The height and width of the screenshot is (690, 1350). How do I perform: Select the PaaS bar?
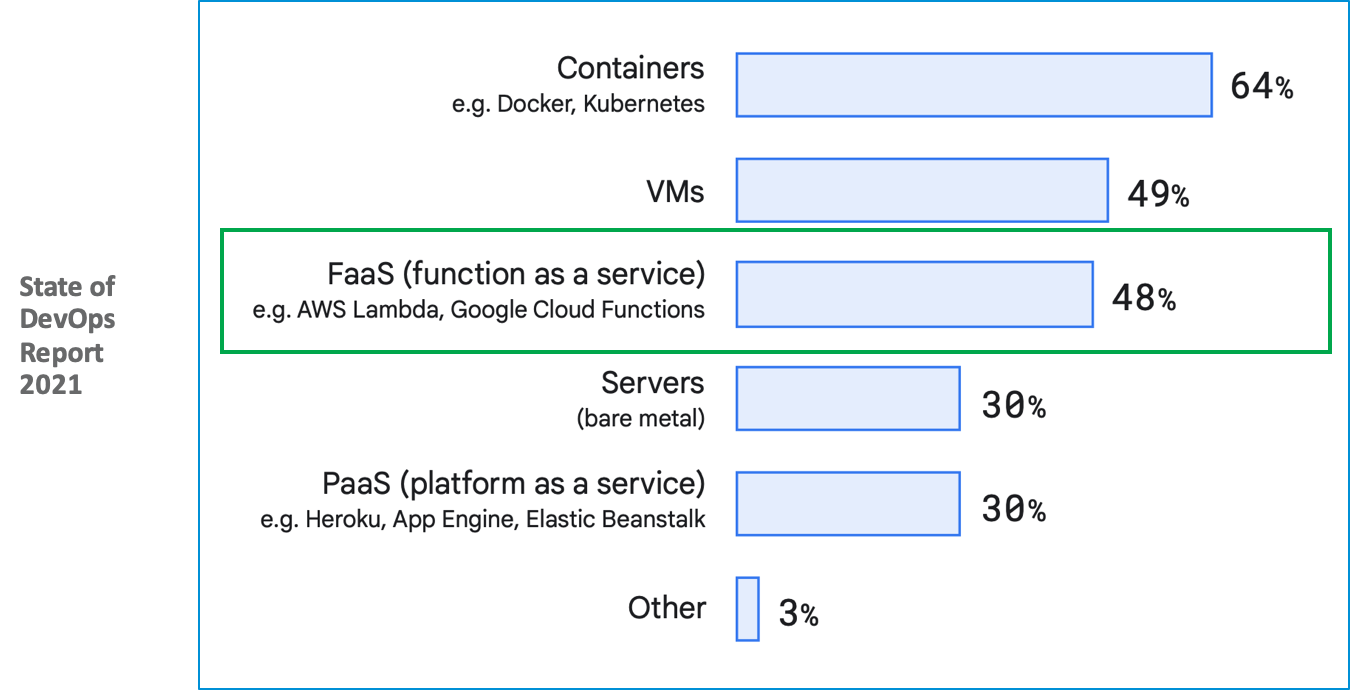coord(848,503)
